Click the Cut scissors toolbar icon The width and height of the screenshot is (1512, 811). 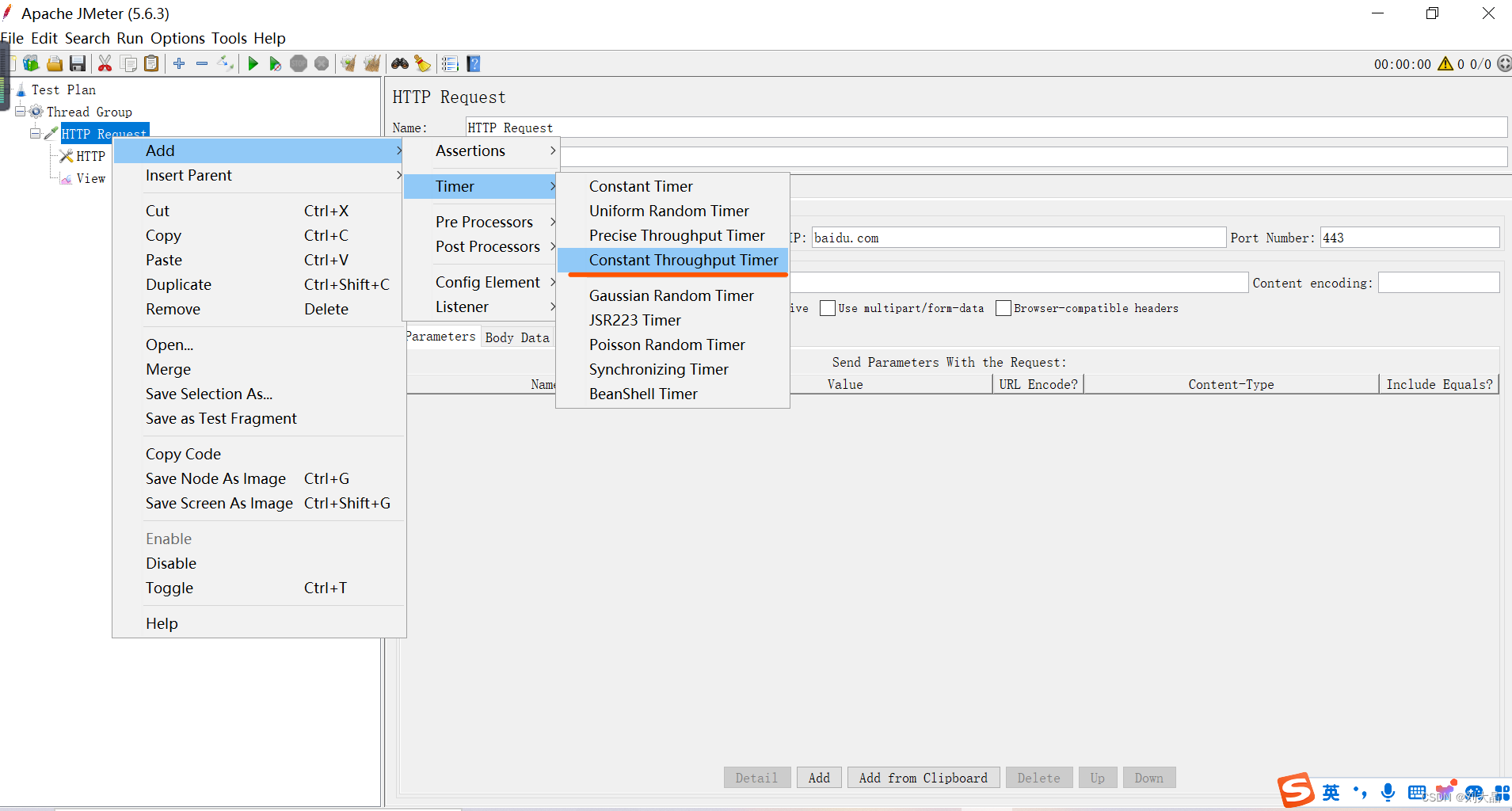coord(105,63)
